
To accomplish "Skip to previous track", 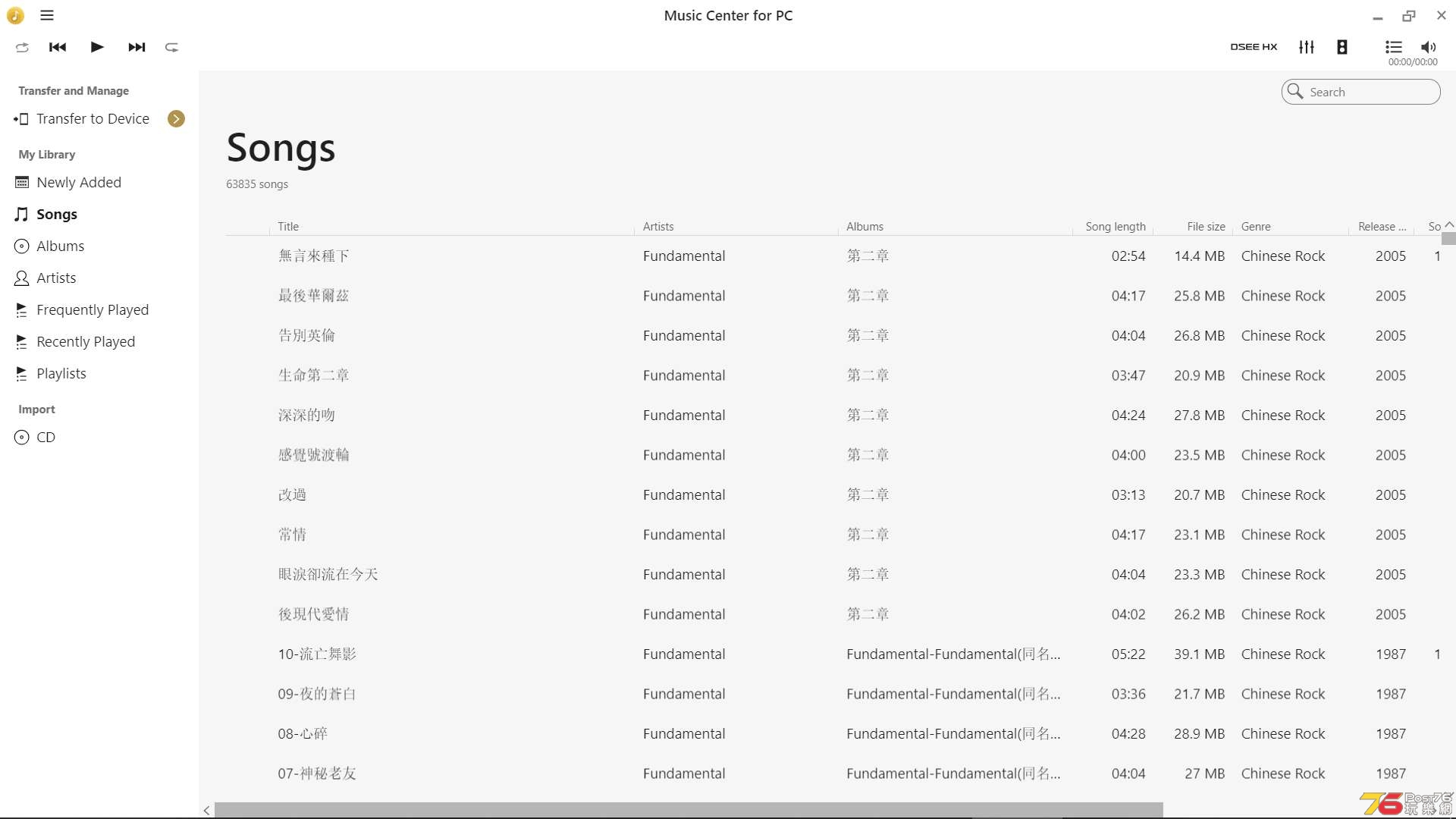I will pyautogui.click(x=58, y=47).
